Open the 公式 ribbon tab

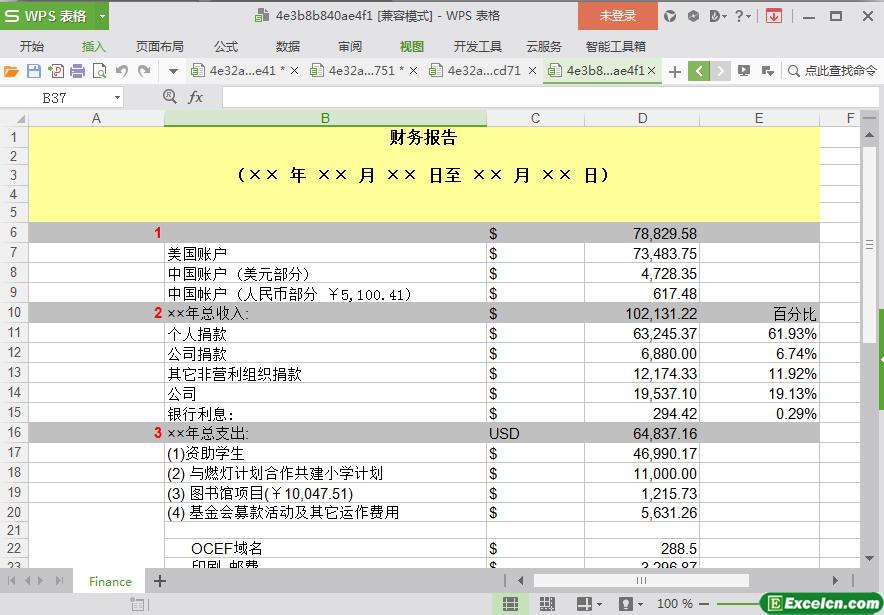tap(226, 46)
